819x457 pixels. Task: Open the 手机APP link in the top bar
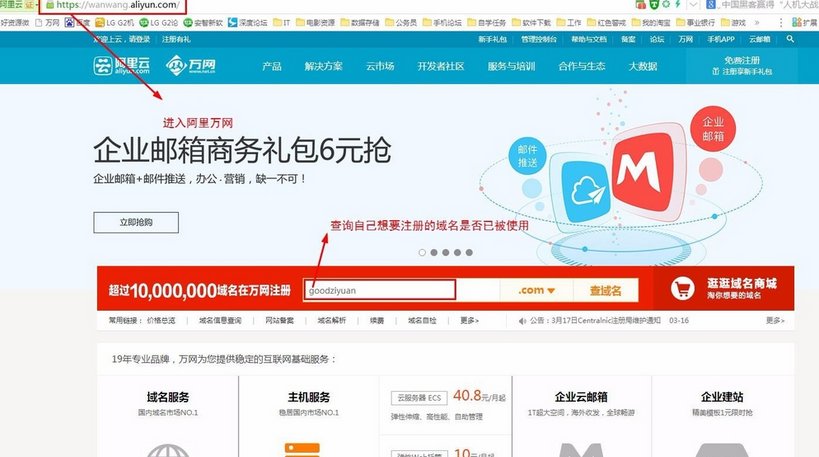(721, 39)
